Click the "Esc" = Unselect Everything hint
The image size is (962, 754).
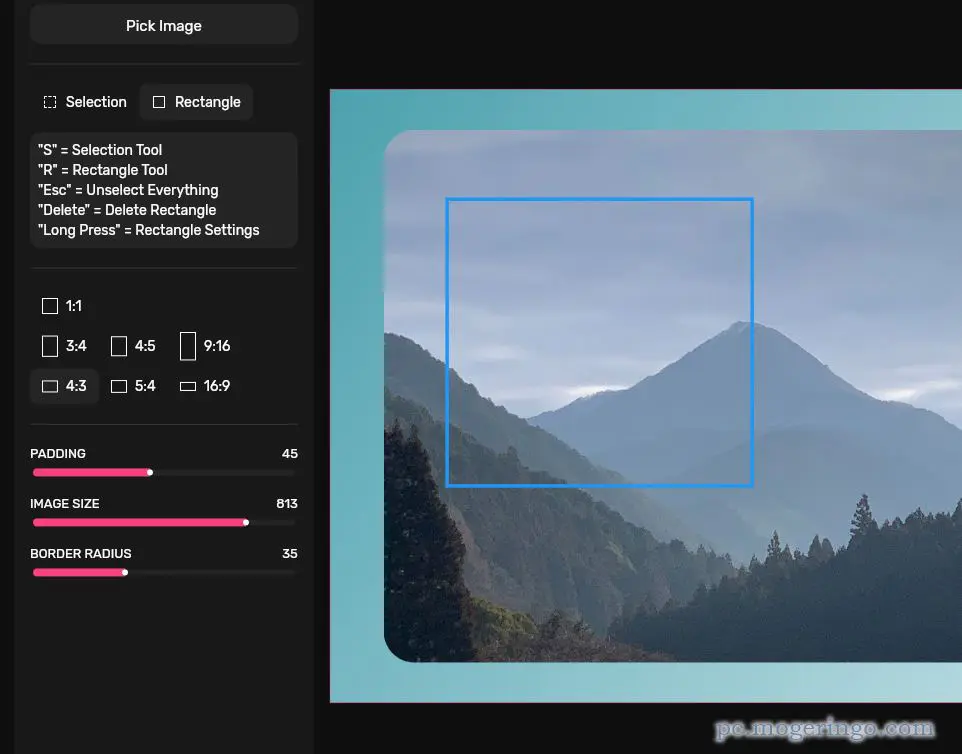tap(128, 190)
